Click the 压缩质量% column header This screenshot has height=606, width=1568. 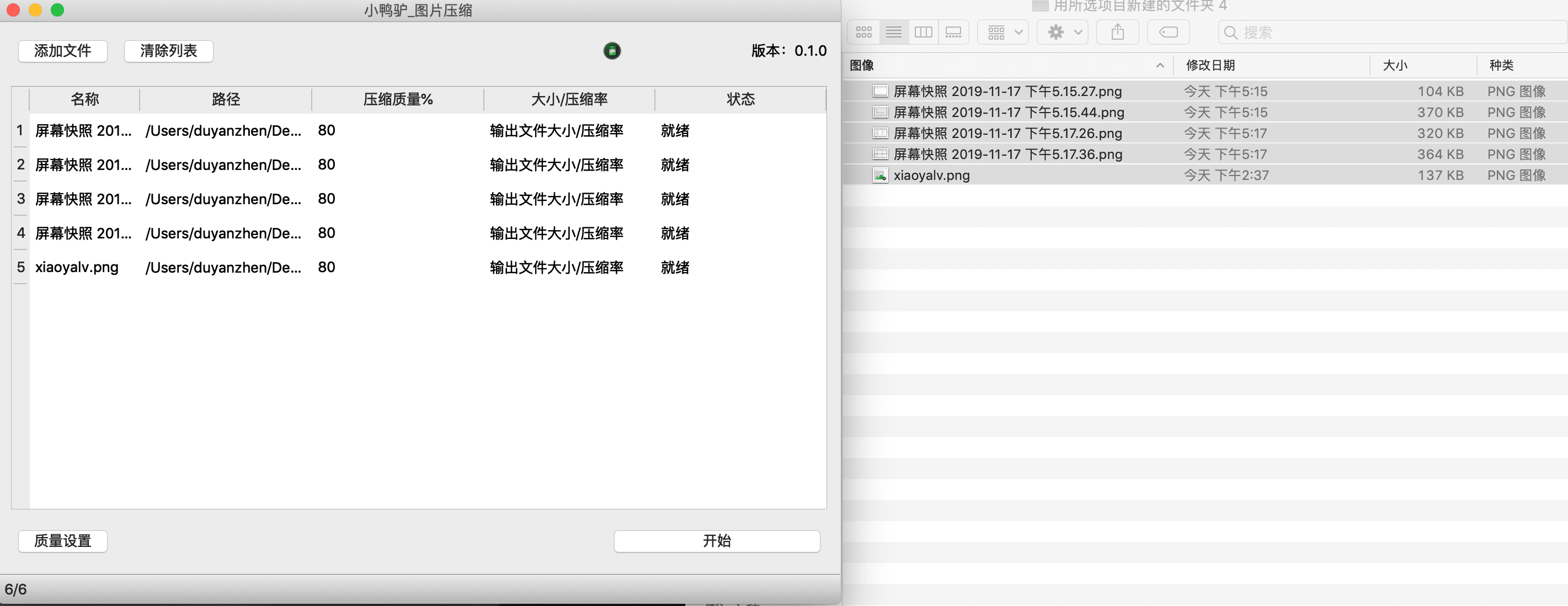tap(397, 99)
